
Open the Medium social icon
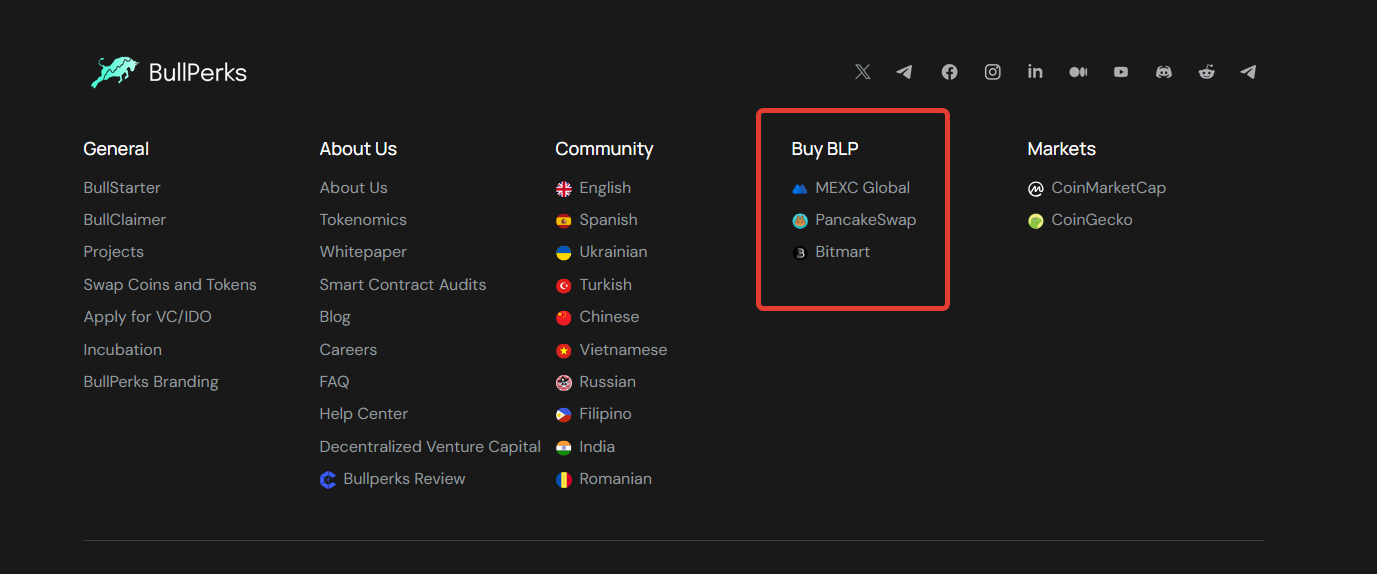[1078, 72]
